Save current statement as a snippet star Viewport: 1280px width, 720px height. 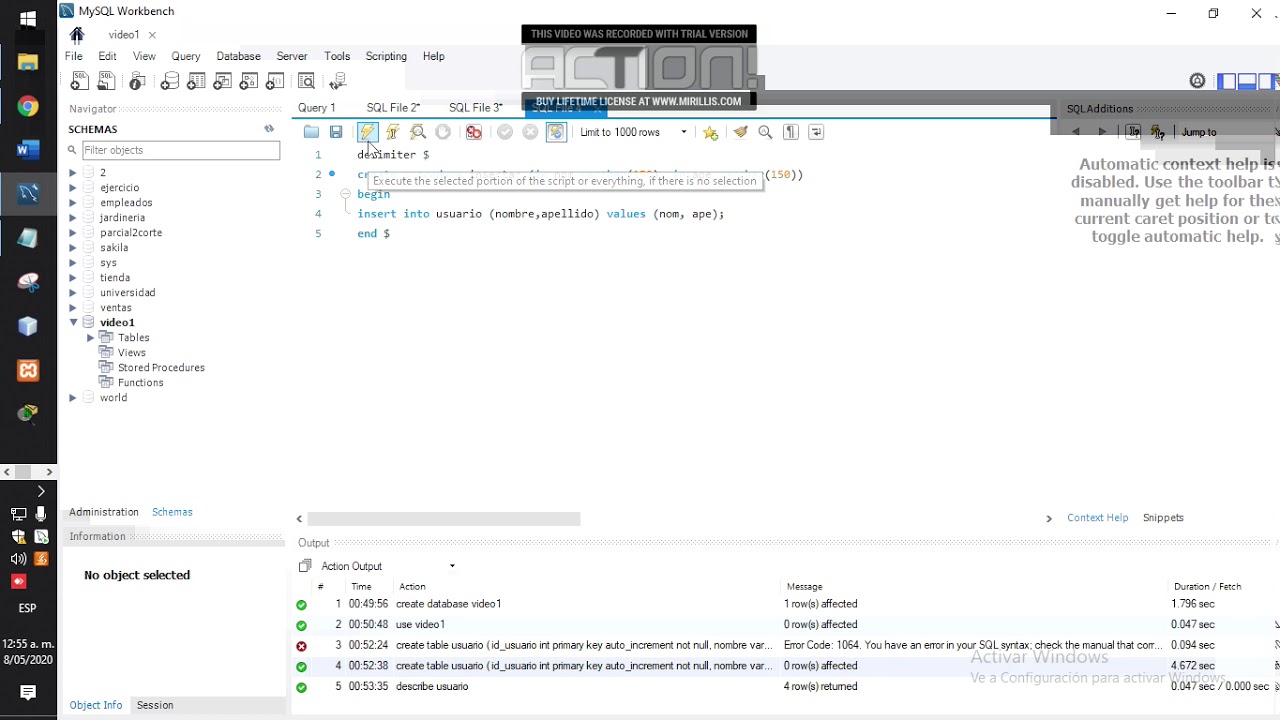tap(710, 132)
